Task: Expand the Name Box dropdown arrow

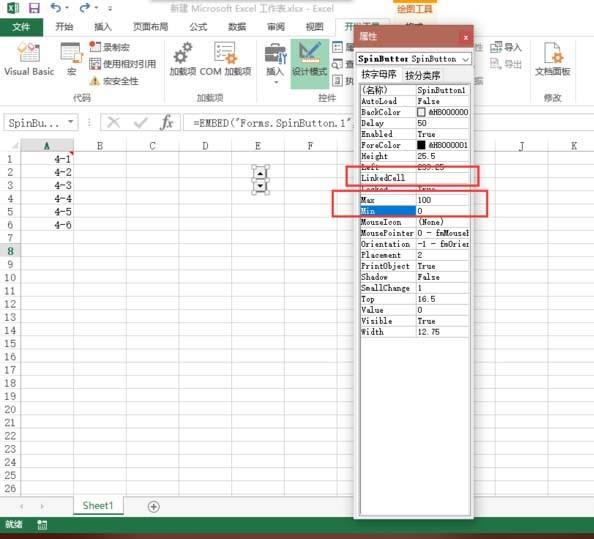Action: pyautogui.click(x=71, y=122)
